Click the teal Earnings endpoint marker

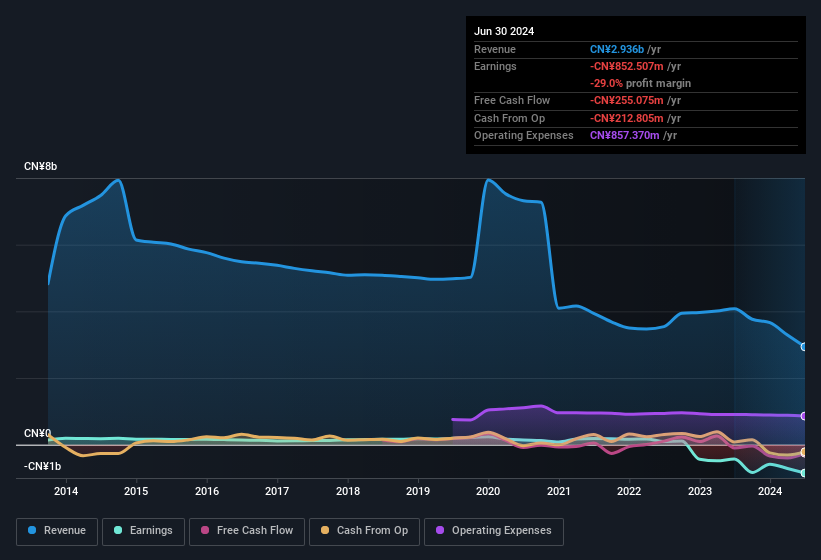[x=804, y=473]
